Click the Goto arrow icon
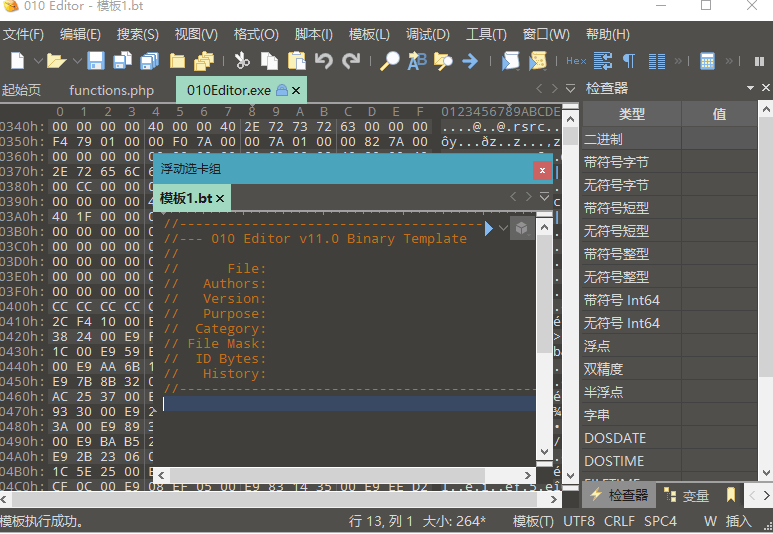Image resolution: width=773 pixels, height=534 pixels. 470,61
